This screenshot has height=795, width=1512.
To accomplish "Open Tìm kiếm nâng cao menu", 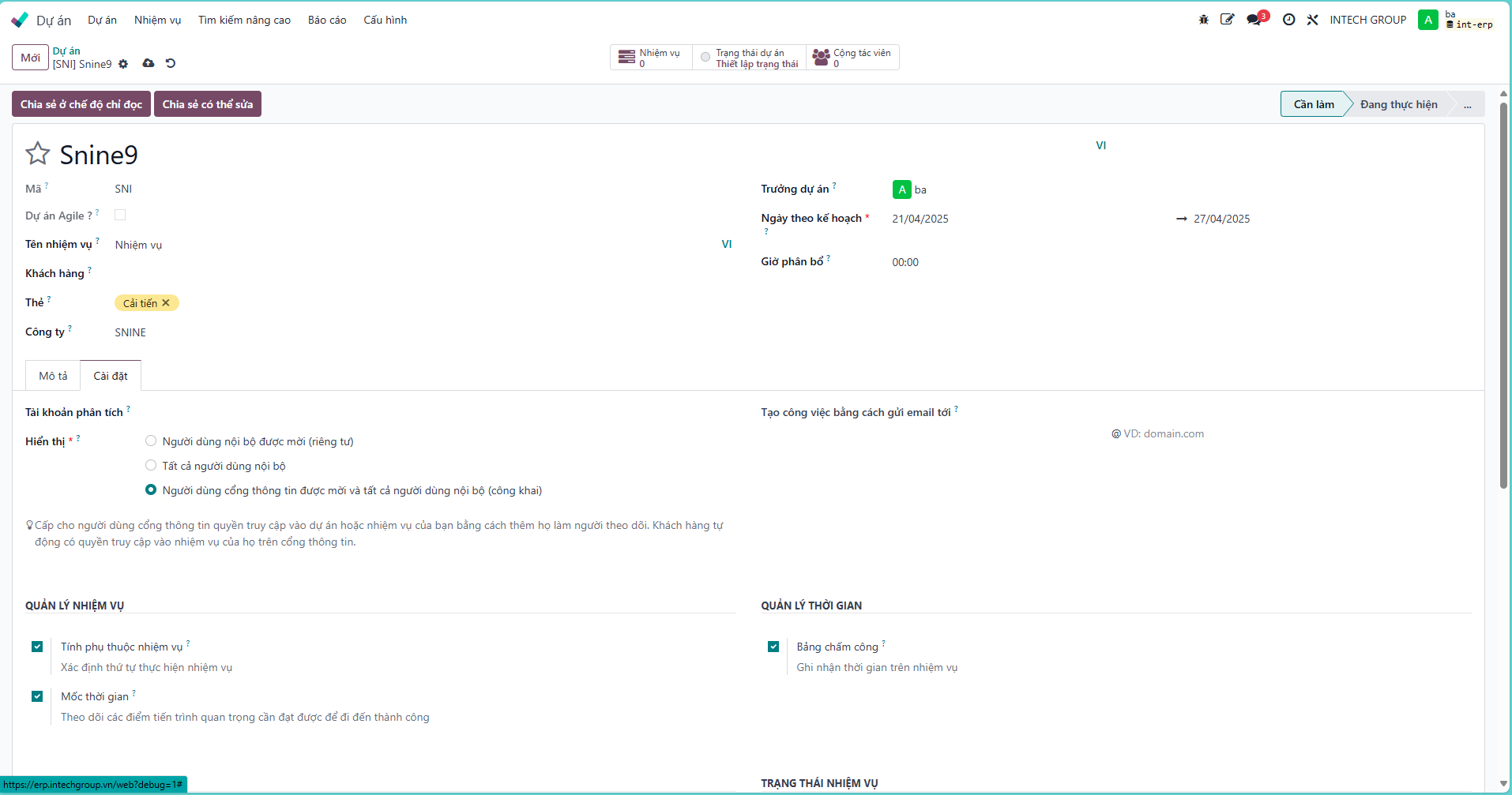I will [x=244, y=20].
